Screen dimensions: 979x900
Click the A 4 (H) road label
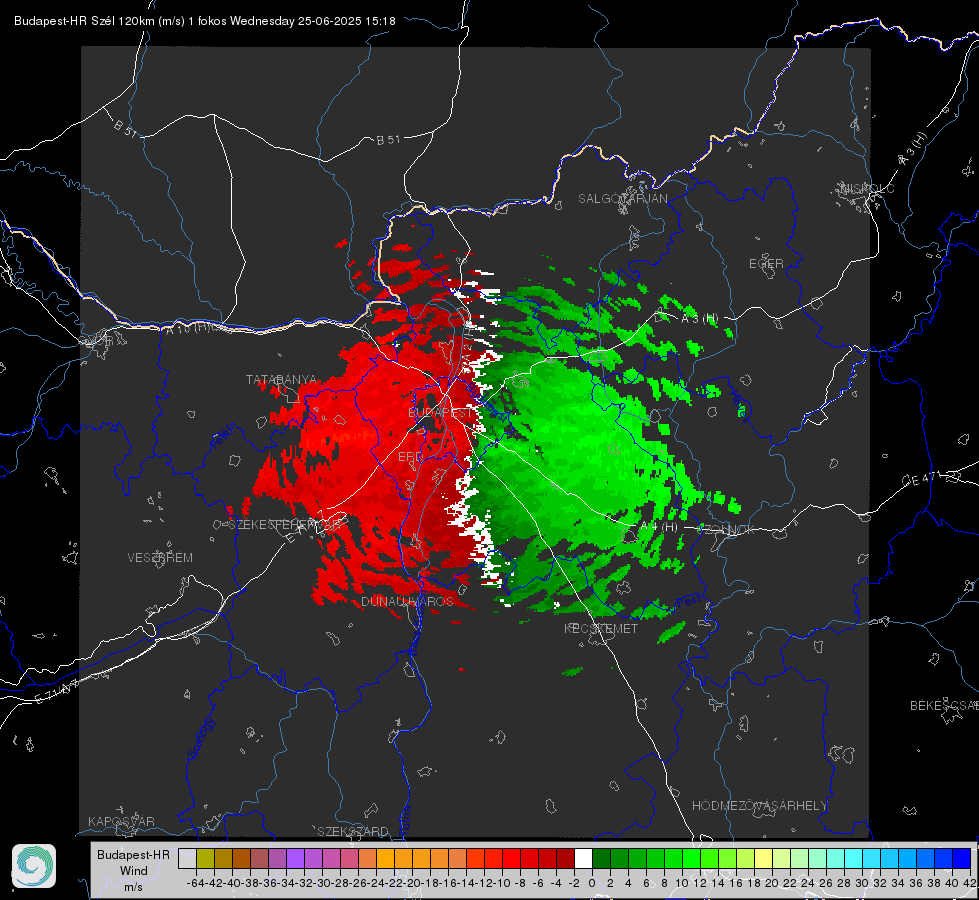click(659, 527)
